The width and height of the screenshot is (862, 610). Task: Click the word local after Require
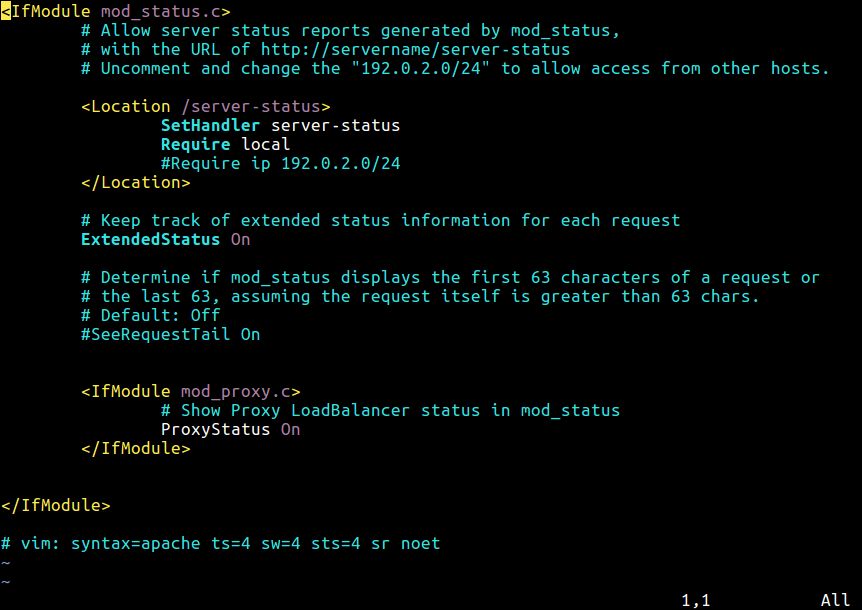265,144
